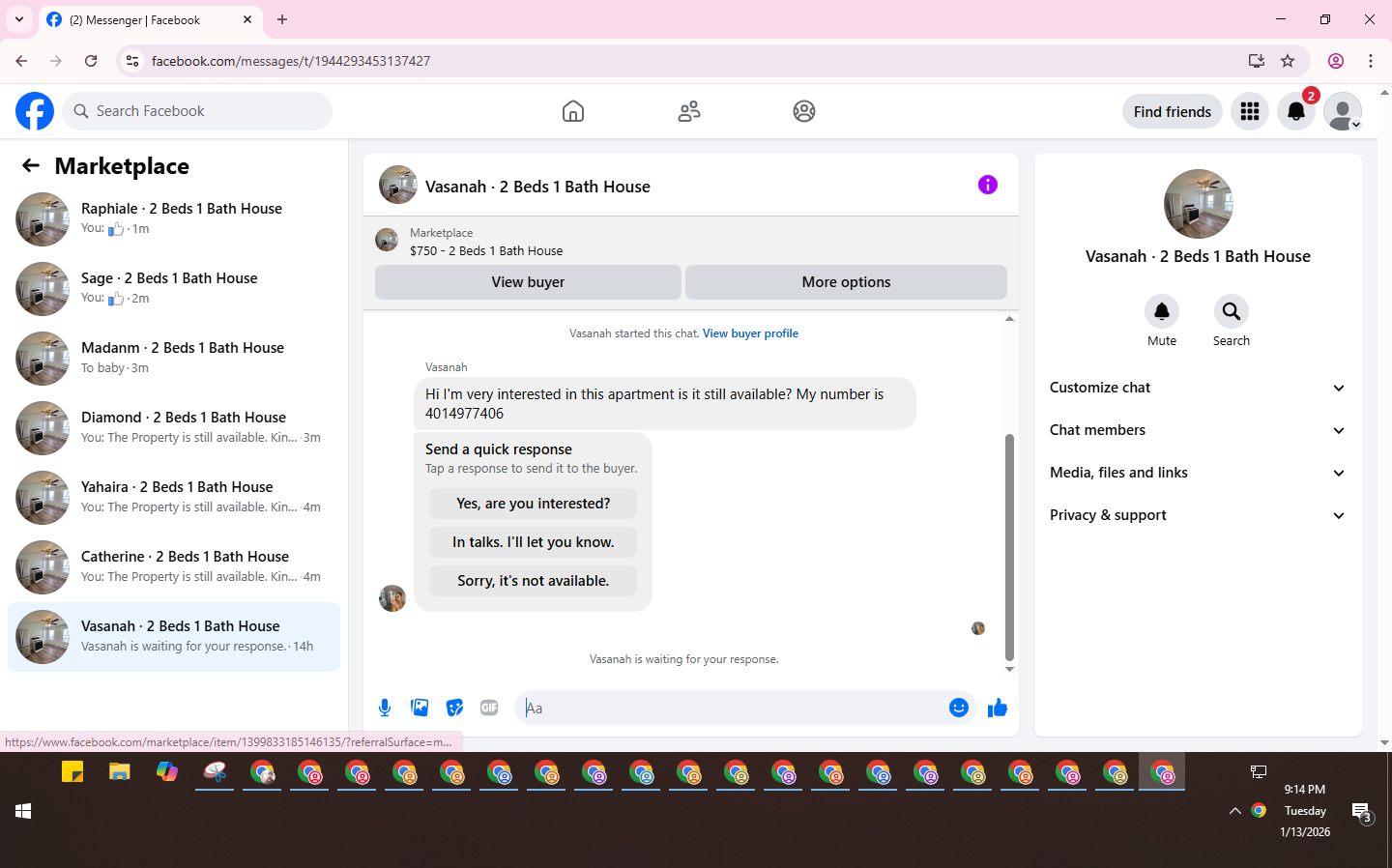Click the Find friends button
Image resolution: width=1392 pixels, height=868 pixels.
click(x=1172, y=111)
